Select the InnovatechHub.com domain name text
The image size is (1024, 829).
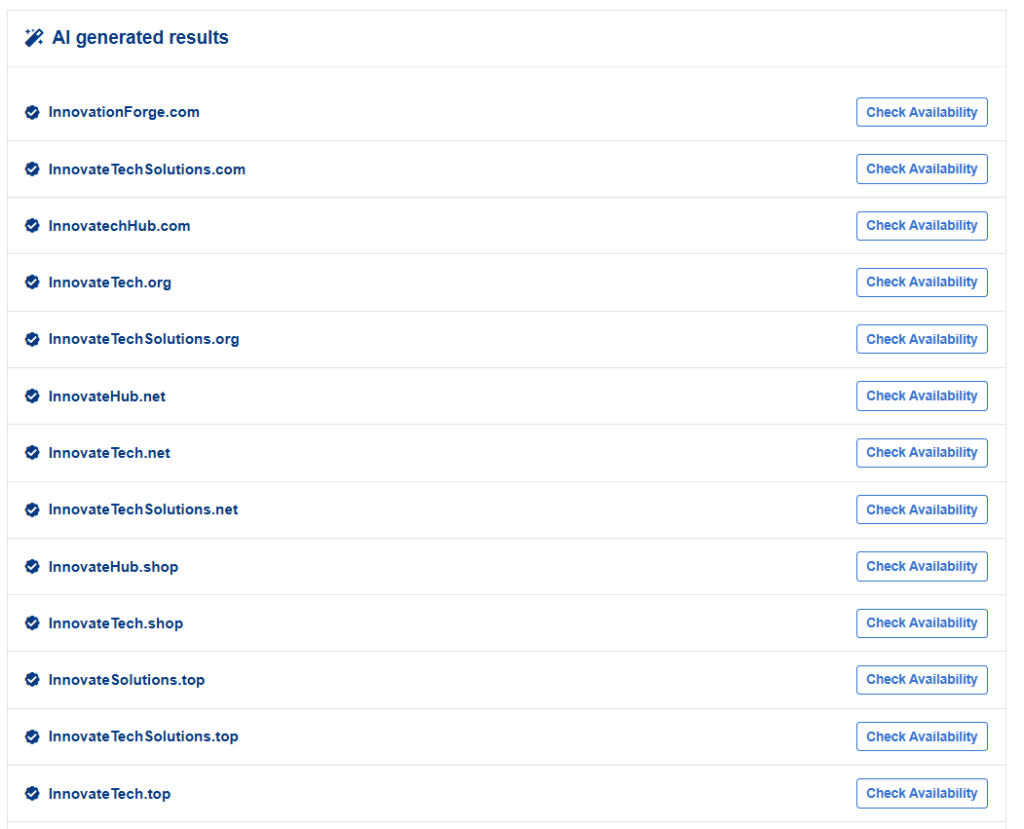click(120, 226)
